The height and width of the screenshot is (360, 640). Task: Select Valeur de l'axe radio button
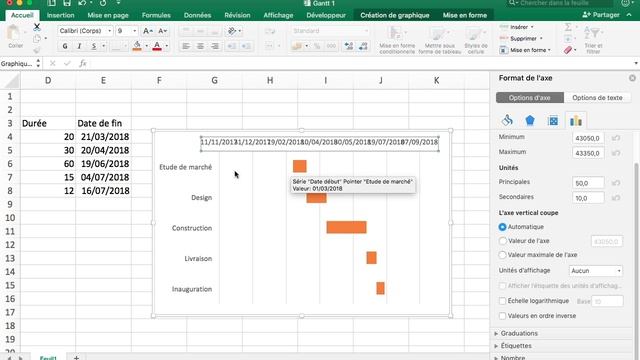(502, 241)
